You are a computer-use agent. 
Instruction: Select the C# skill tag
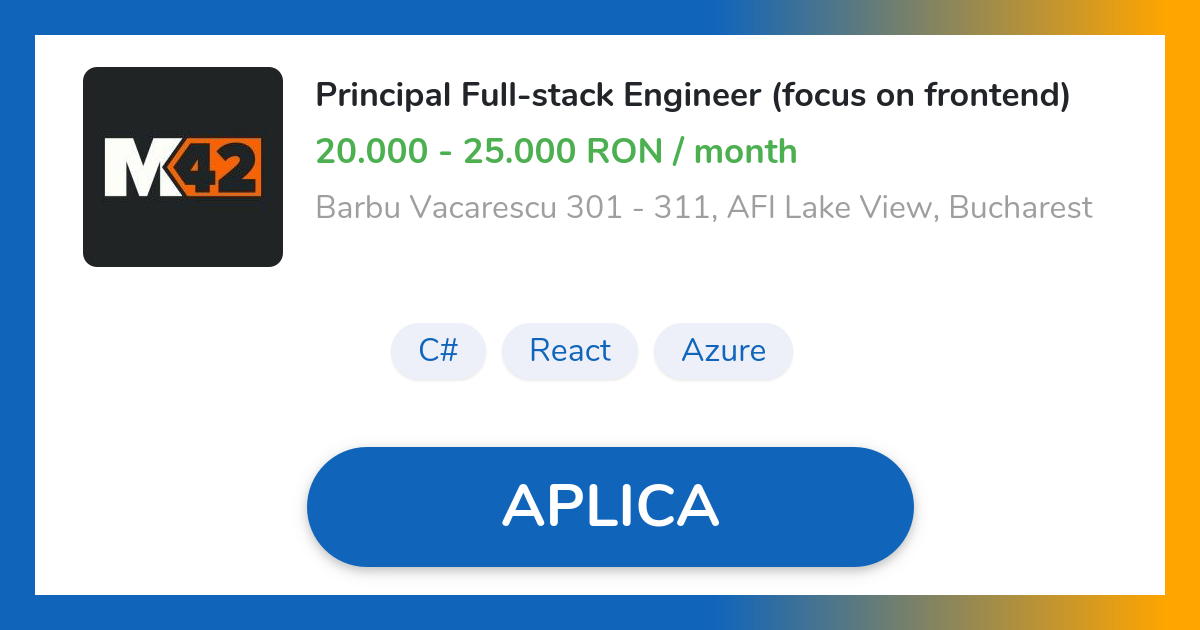point(438,351)
